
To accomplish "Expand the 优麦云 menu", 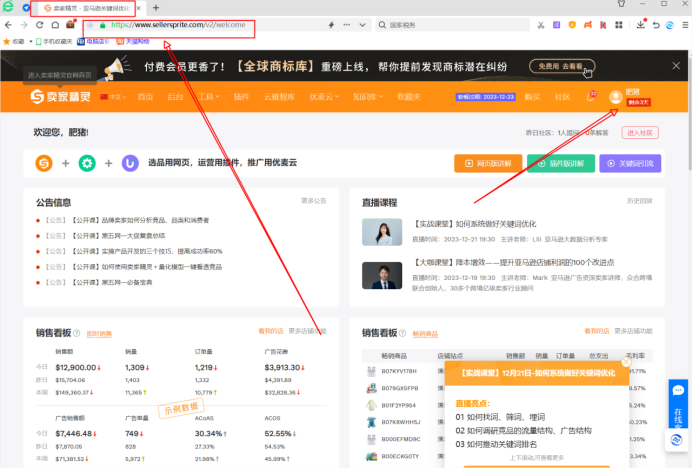I will point(324,97).
